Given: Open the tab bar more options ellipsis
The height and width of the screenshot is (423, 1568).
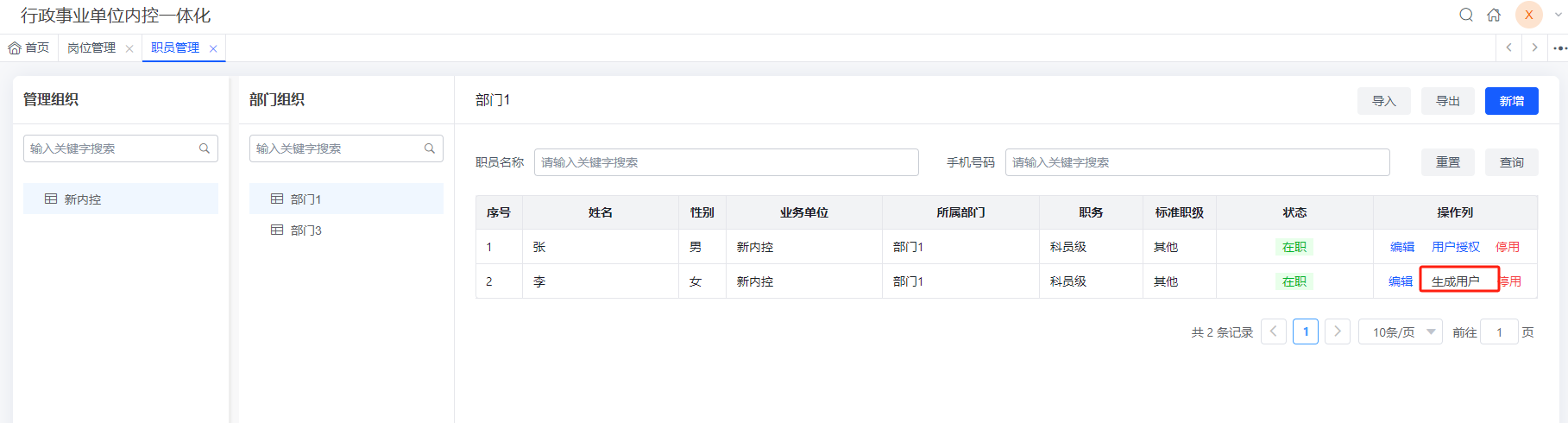Looking at the screenshot, I should [x=1559, y=48].
